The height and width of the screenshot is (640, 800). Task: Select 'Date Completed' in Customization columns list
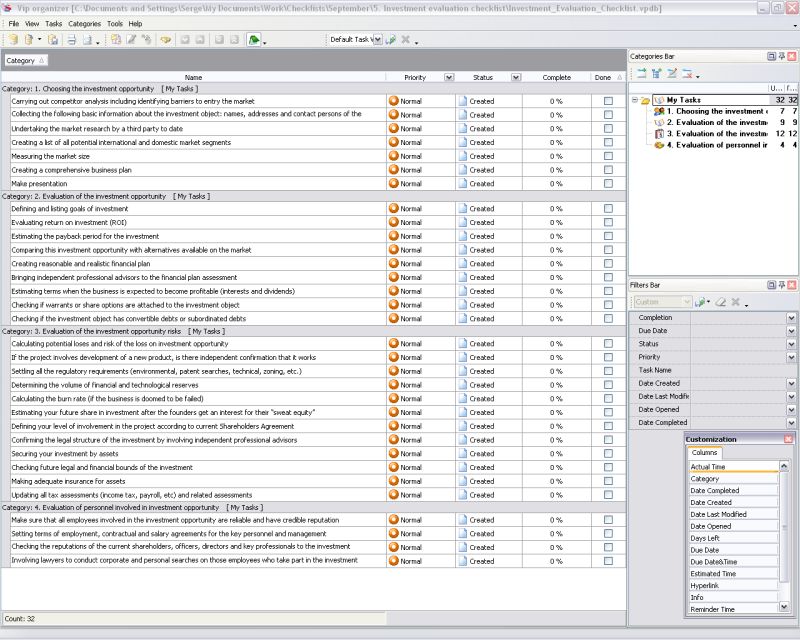coord(715,491)
